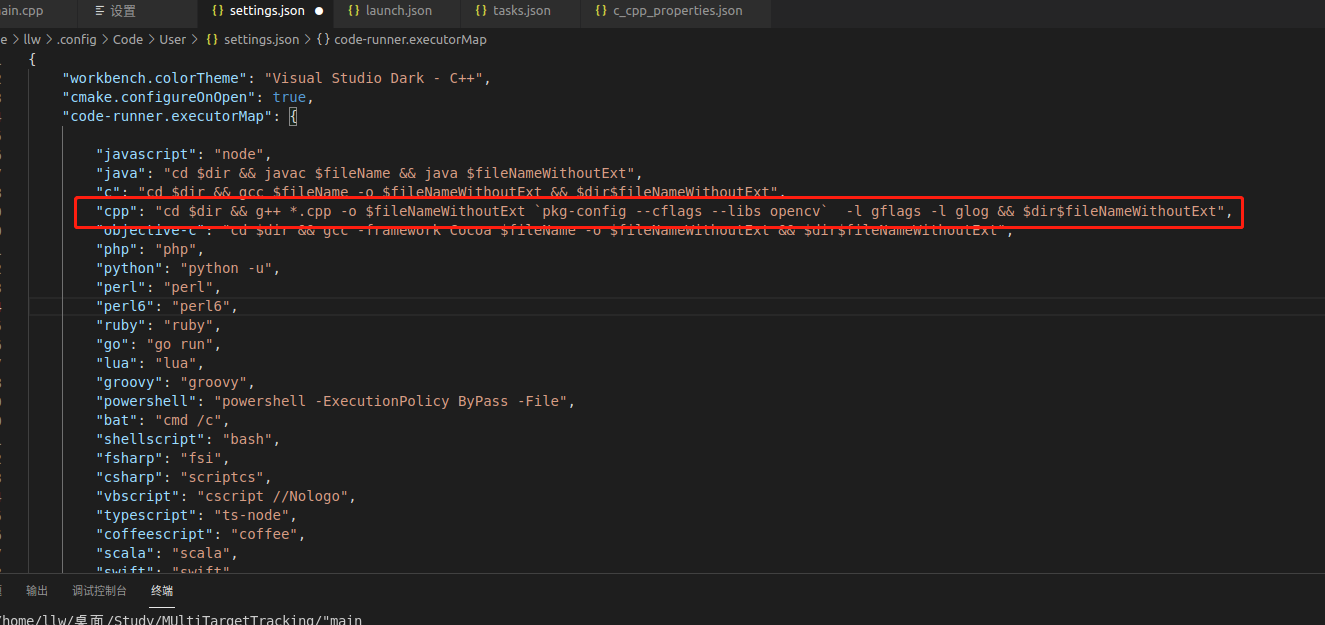Viewport: 1325px width, 625px height.
Task: Click the "ts-node" value
Action: pos(253,515)
